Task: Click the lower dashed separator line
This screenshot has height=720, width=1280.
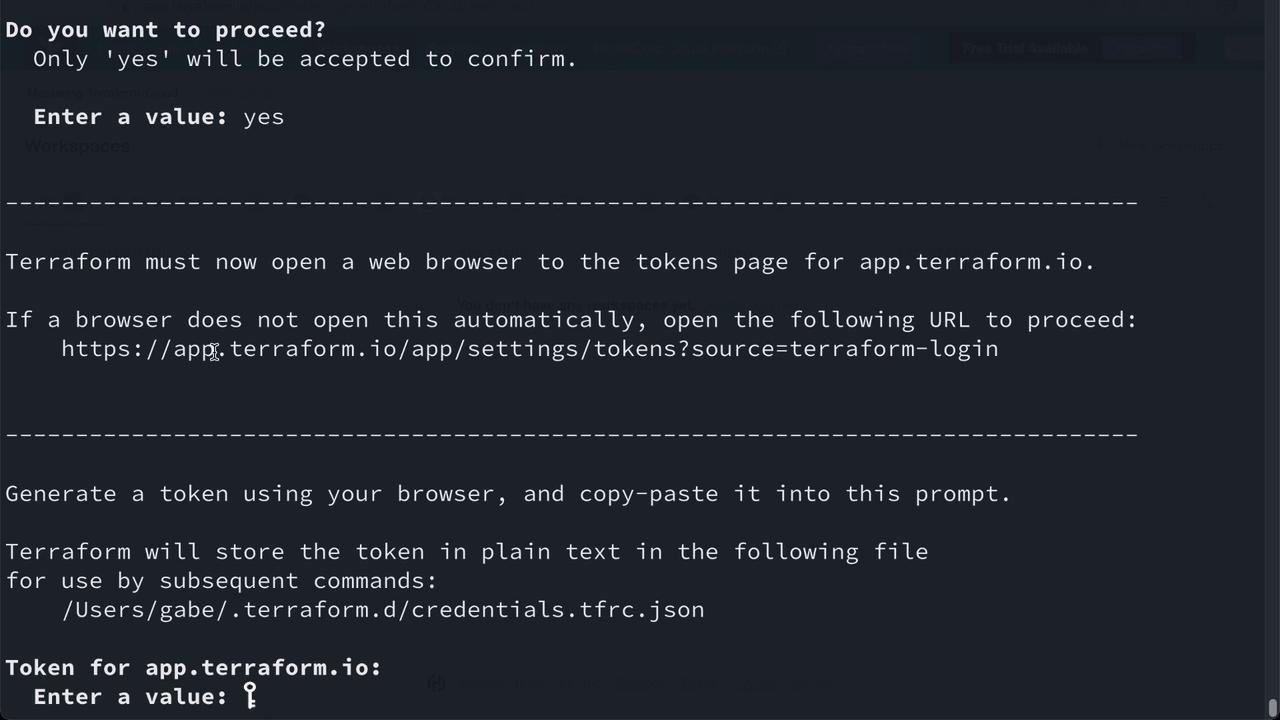Action: click(x=571, y=435)
